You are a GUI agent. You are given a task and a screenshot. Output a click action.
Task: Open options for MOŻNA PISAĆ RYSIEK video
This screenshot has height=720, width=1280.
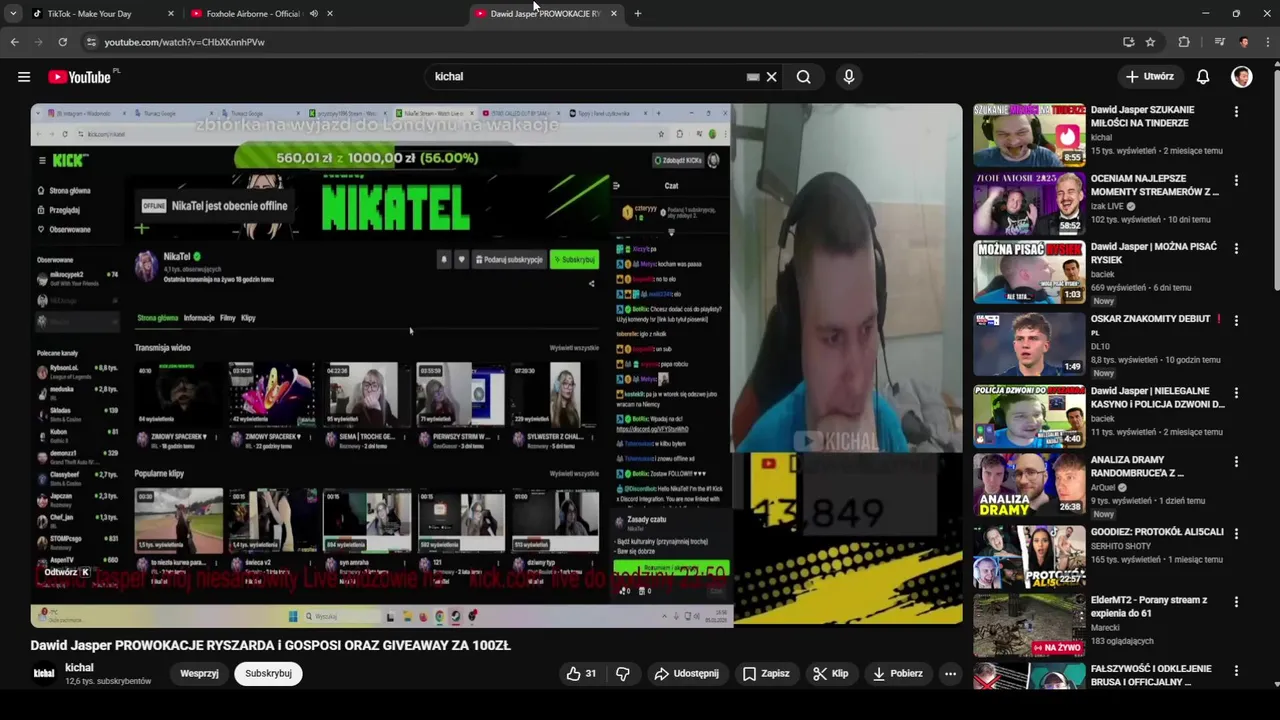coord(1236,249)
